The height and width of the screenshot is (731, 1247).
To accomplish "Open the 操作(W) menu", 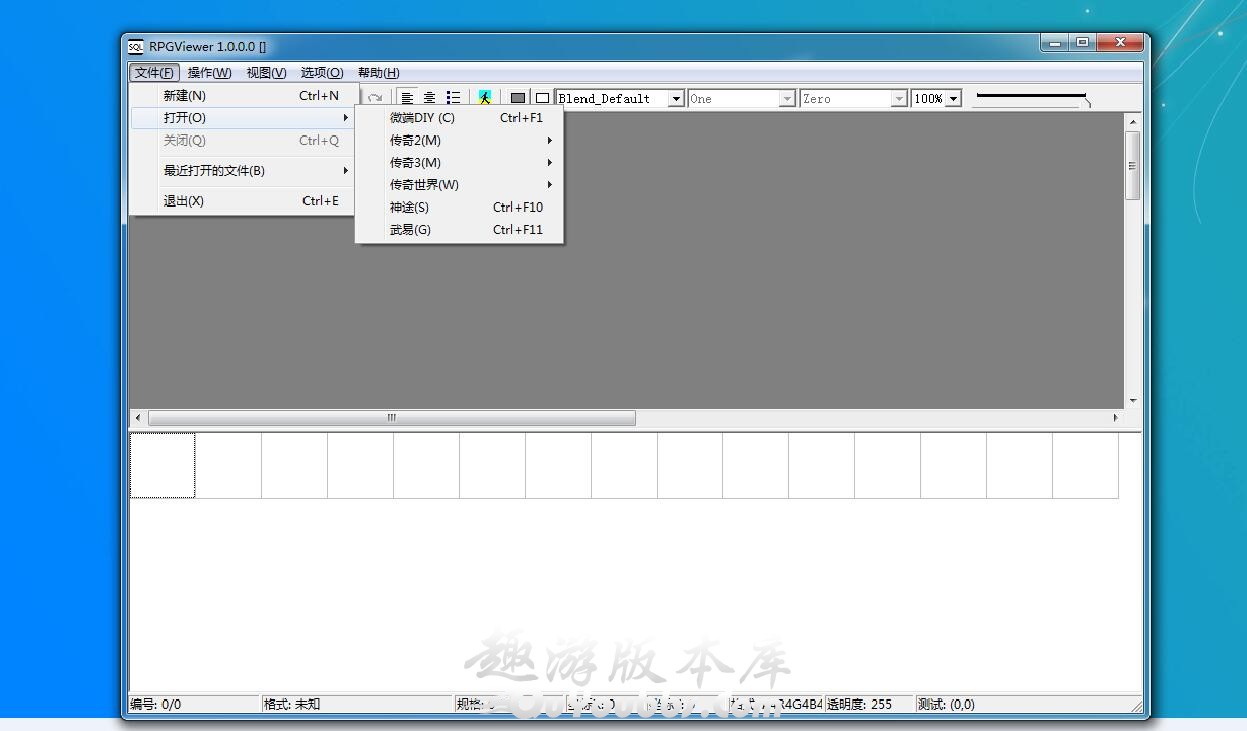I will (x=209, y=72).
